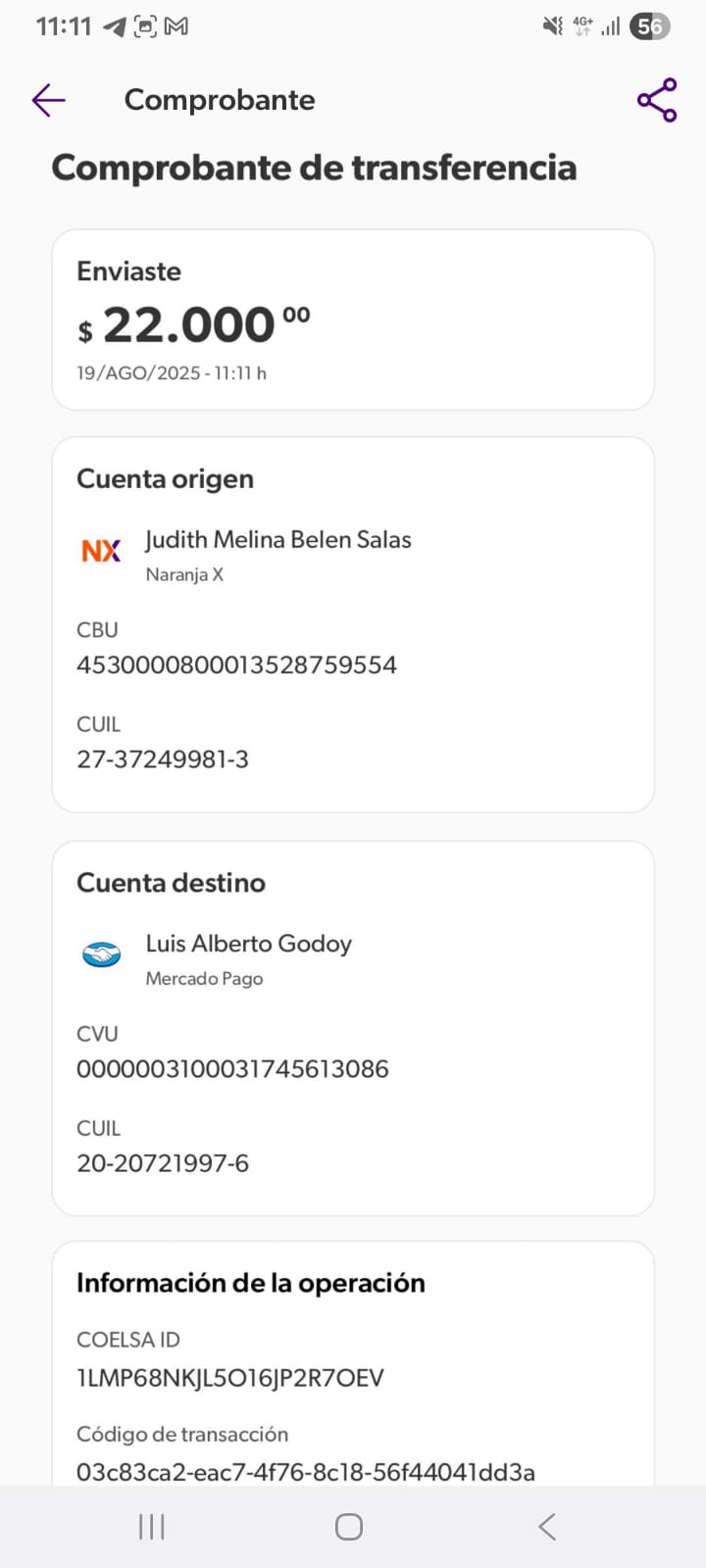The width and height of the screenshot is (706, 1568).
Task: Tap the transaction code value
Action: point(306,1471)
